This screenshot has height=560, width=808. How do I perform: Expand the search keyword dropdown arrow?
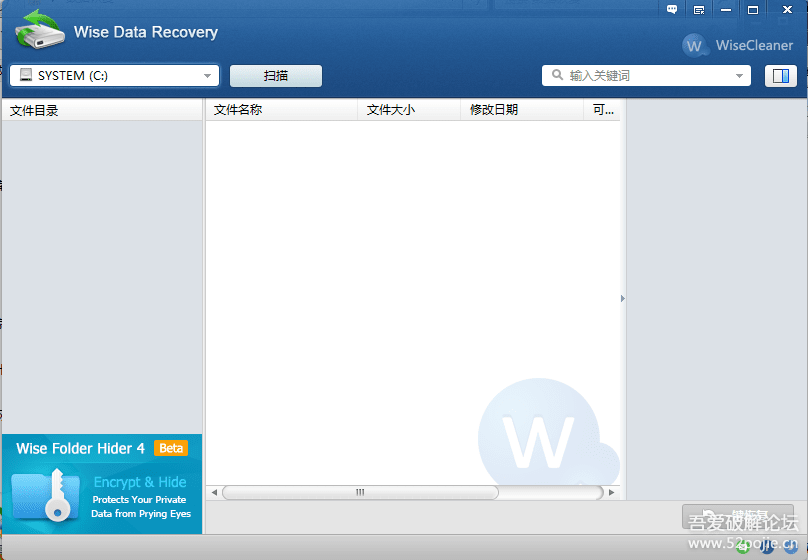pos(739,76)
